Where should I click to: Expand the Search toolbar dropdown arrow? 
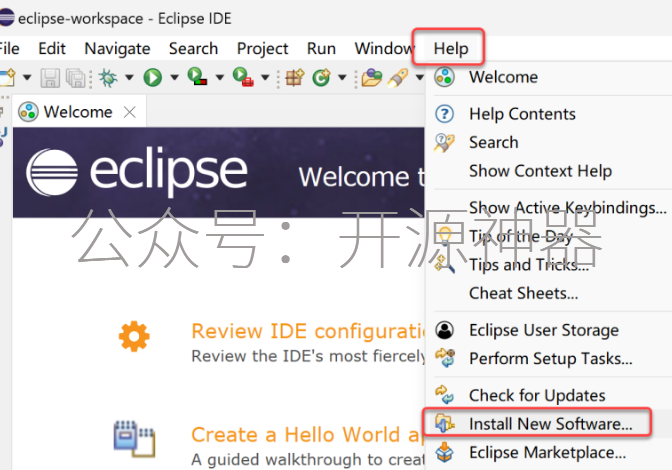point(420,78)
